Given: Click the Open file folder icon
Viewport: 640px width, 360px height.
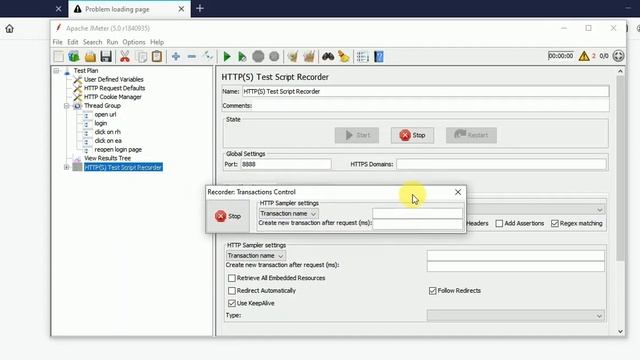Looking at the screenshot, I should click(x=90, y=56).
